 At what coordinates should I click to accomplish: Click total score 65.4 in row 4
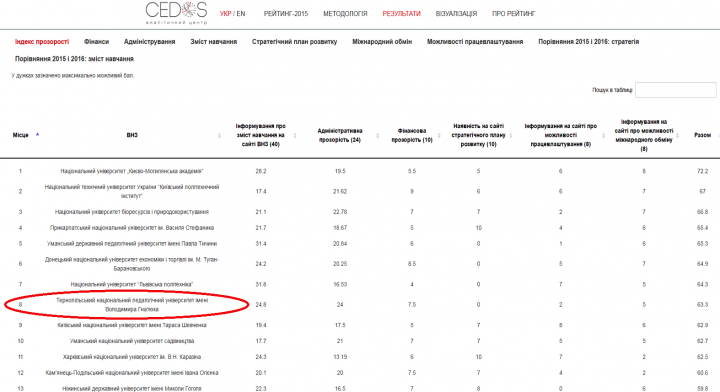(703, 228)
